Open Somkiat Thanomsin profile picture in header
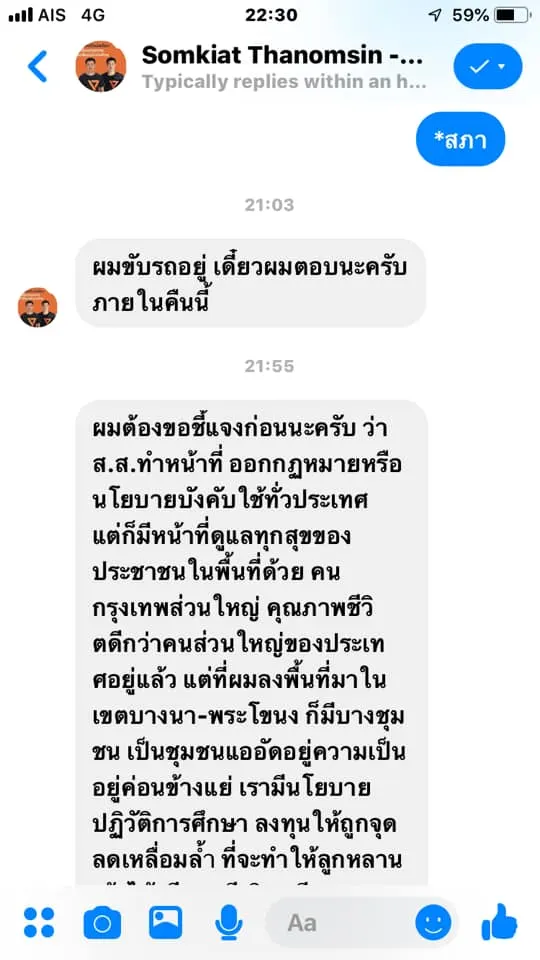 point(101,66)
